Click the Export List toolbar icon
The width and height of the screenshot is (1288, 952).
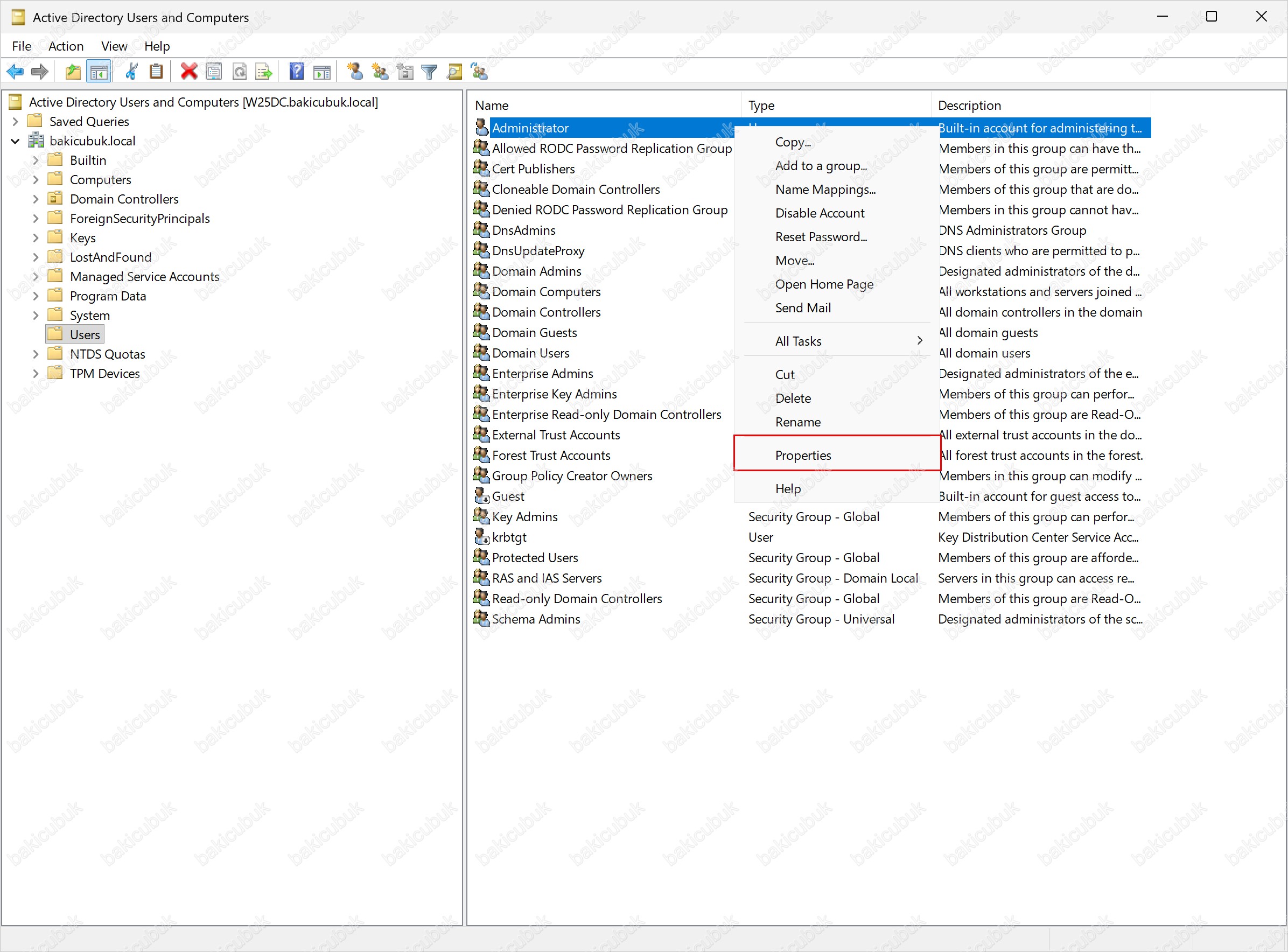264,72
